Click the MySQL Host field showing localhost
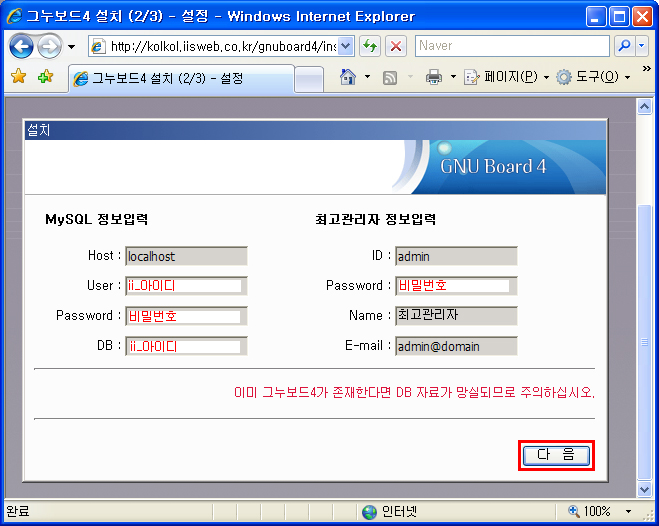 pyautogui.click(x=186, y=256)
